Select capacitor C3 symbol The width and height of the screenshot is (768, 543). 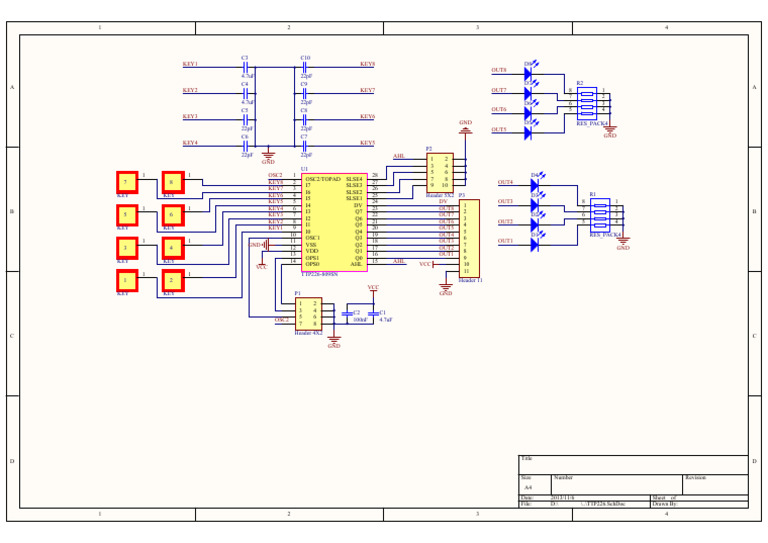click(x=246, y=67)
